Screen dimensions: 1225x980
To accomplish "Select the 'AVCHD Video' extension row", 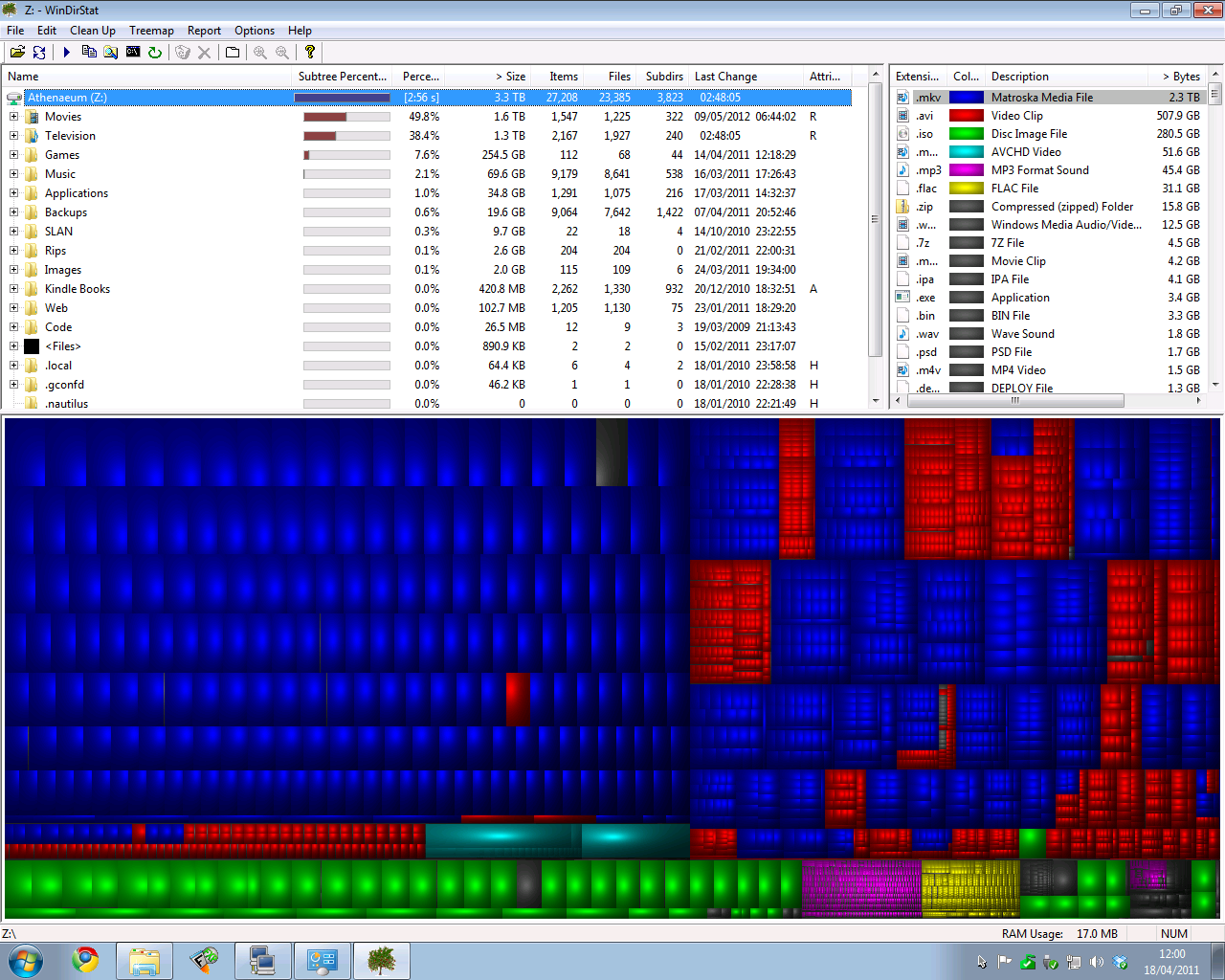I will point(1049,152).
